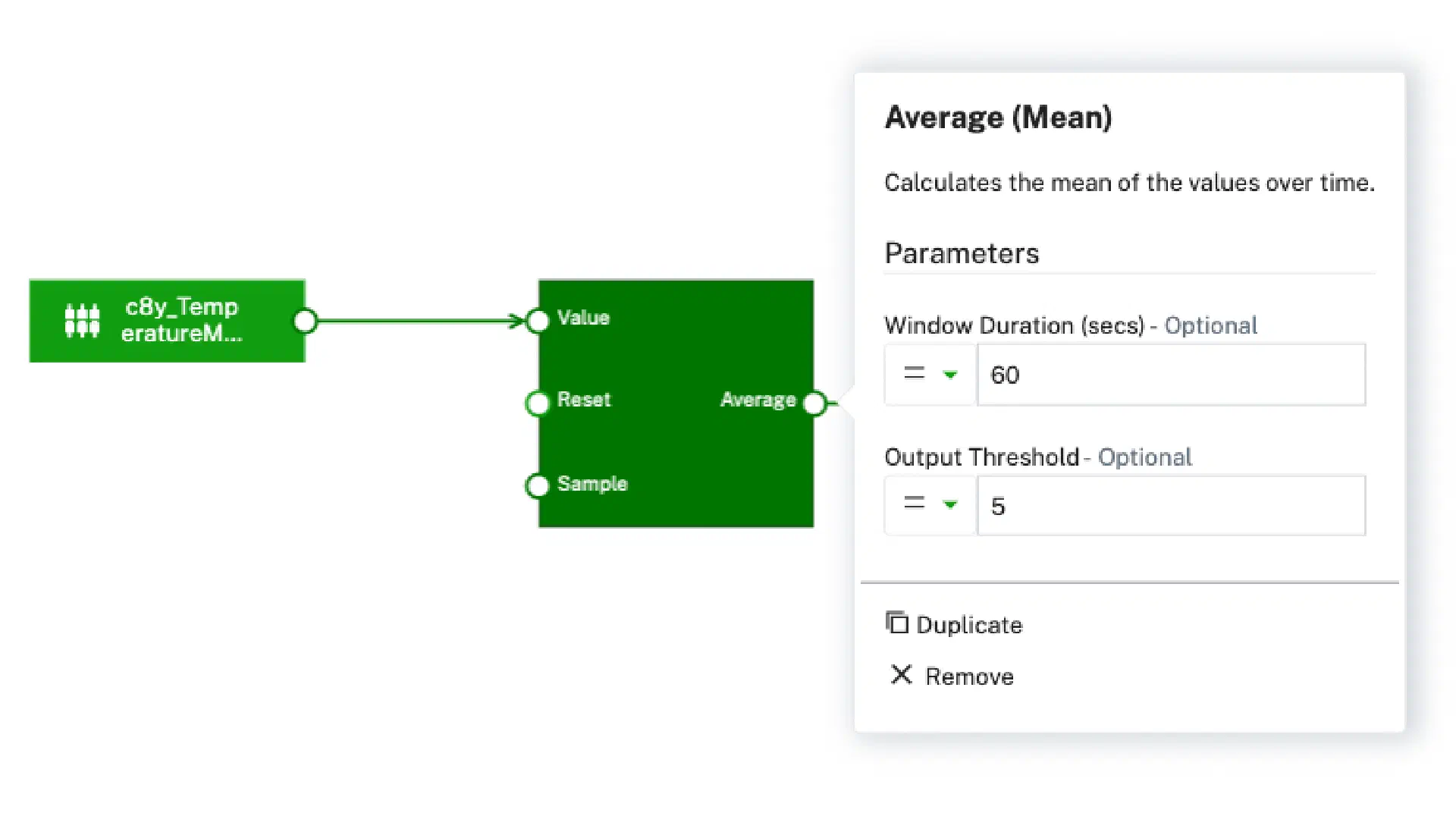Select the Reset input port circle
1456x813 pixels.
tap(538, 403)
